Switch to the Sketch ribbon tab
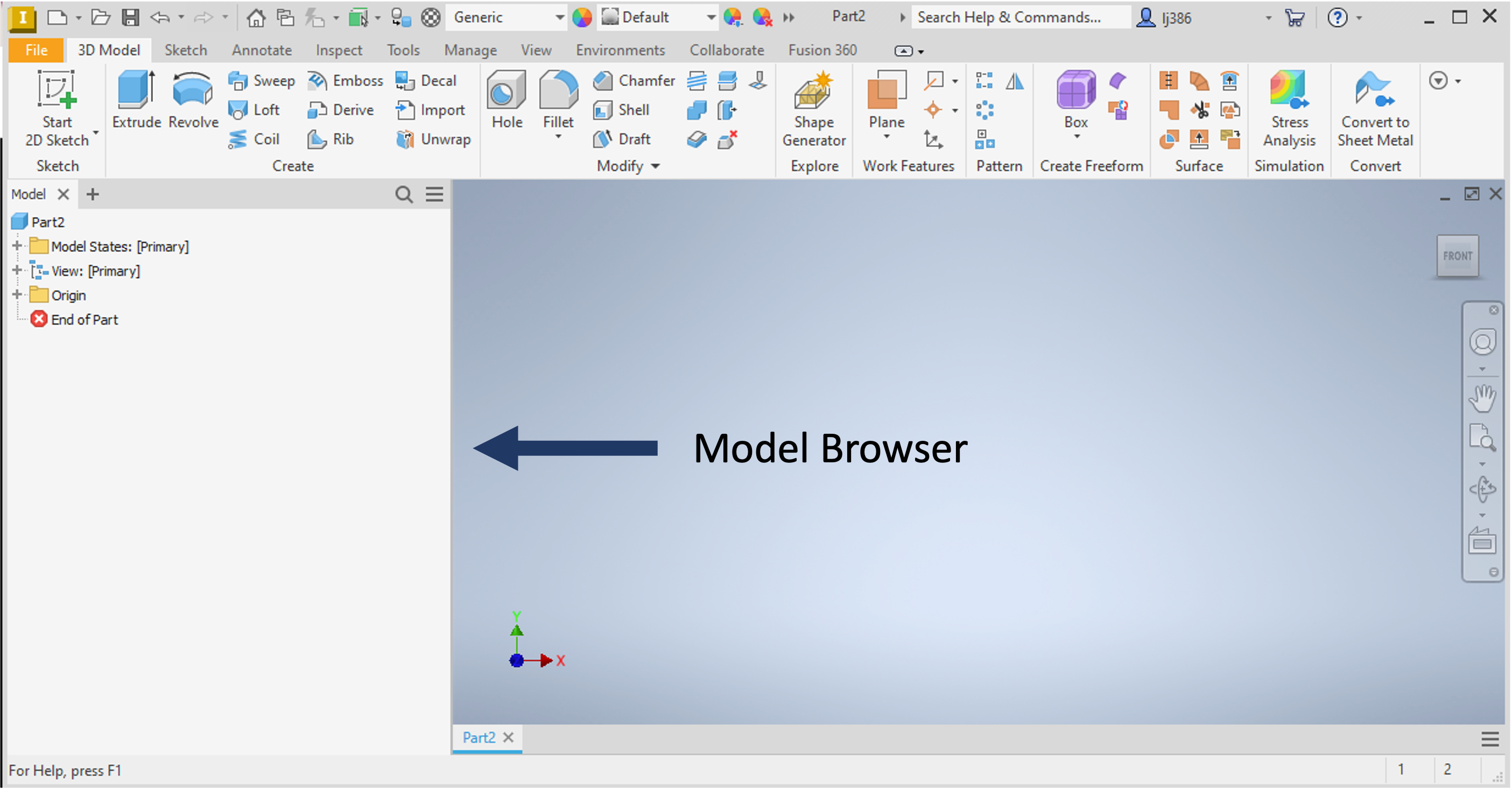Image resolution: width=1512 pixels, height=789 pixels. pyautogui.click(x=186, y=51)
